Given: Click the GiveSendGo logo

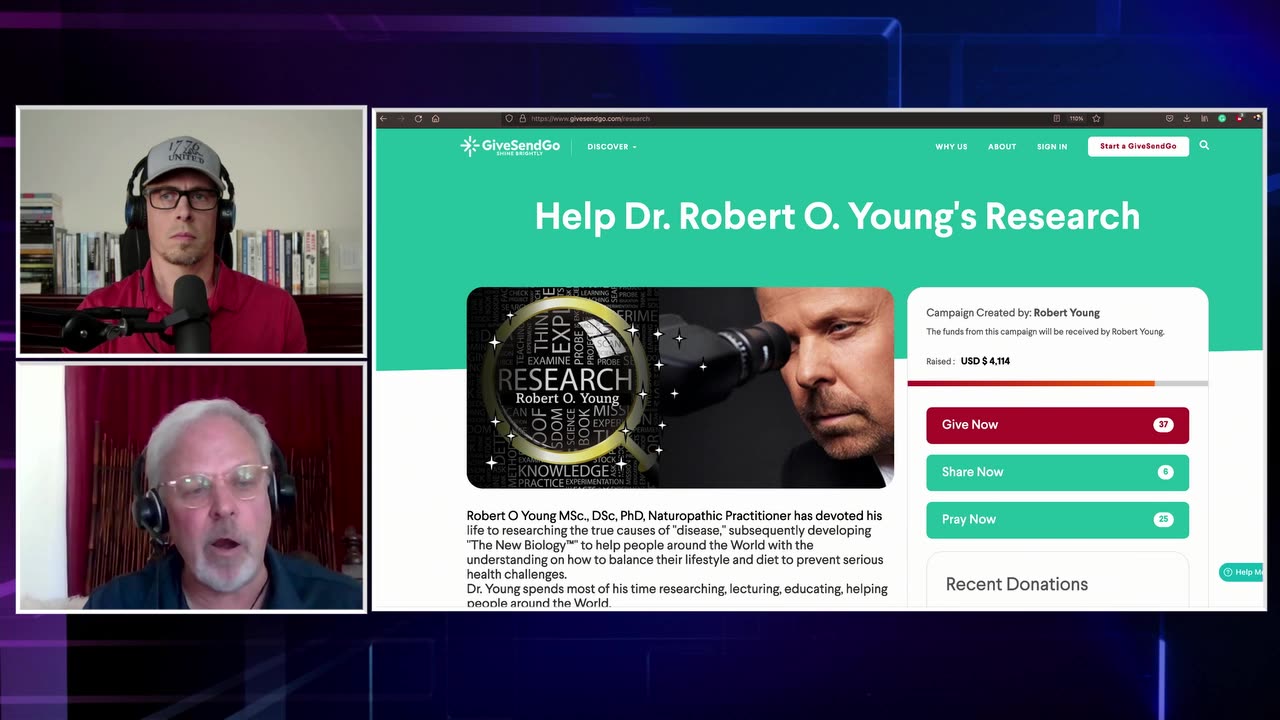Looking at the screenshot, I should coord(510,146).
